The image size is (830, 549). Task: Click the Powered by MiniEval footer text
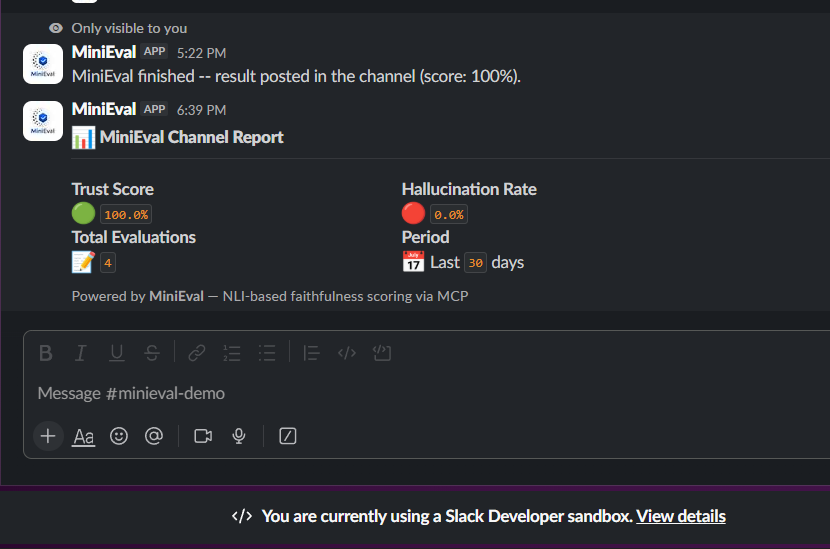point(270,296)
